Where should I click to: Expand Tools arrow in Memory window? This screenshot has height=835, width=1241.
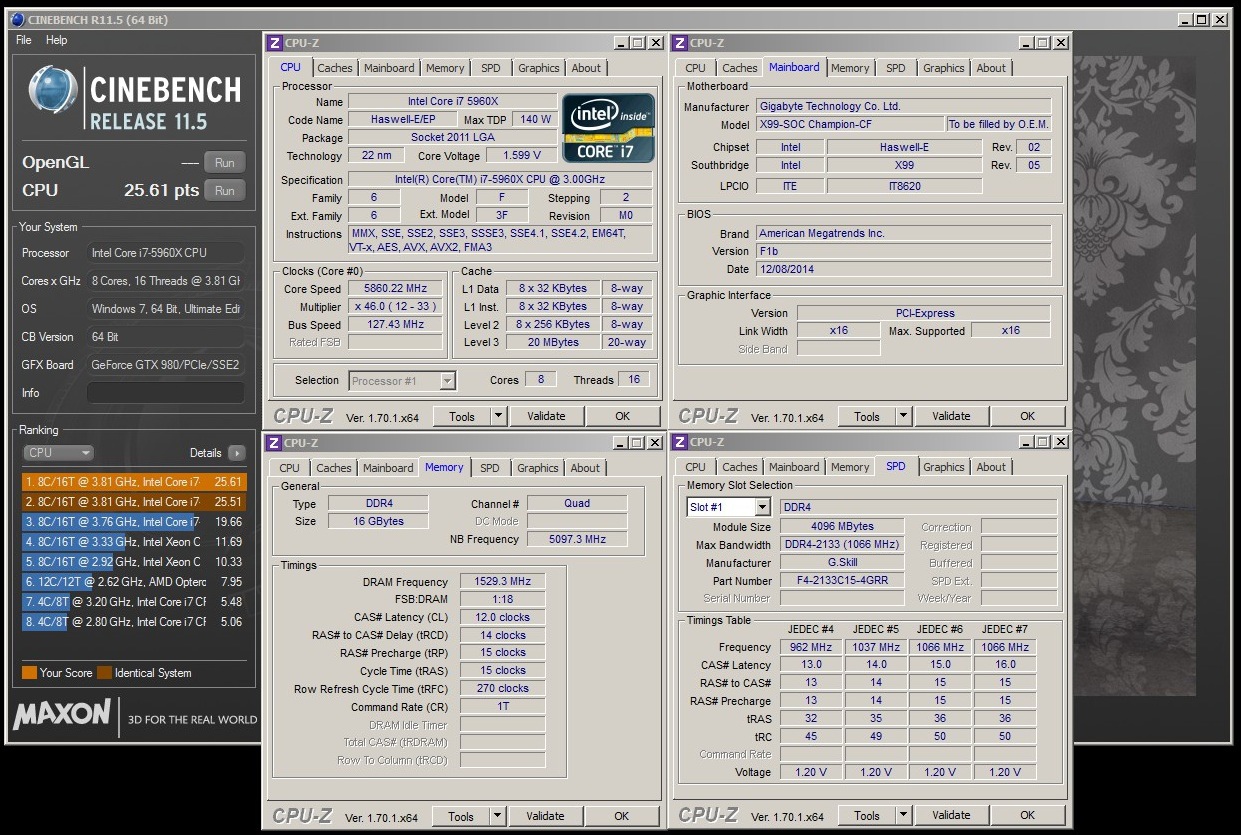(x=497, y=816)
